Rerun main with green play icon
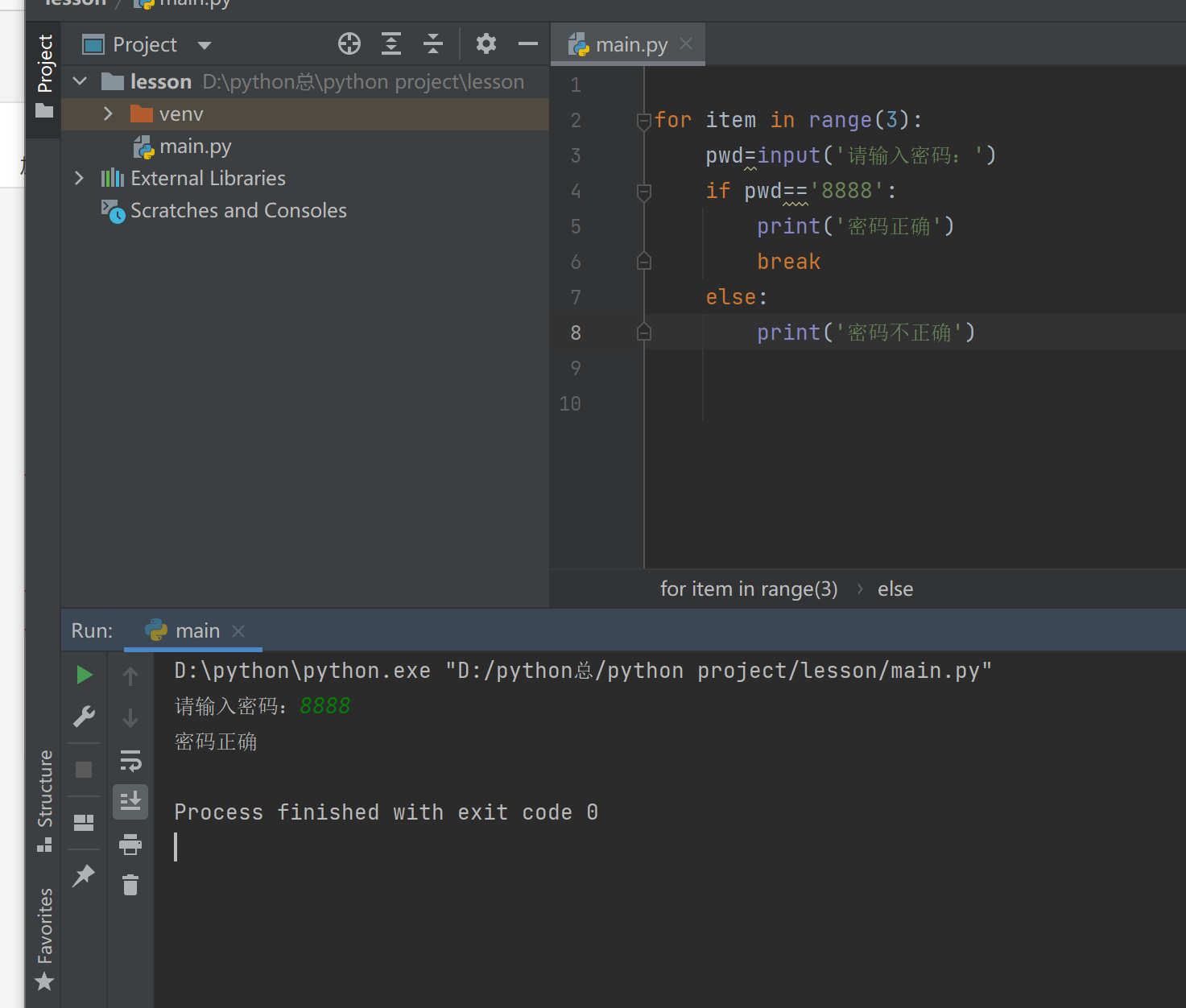The image size is (1186, 1008). coord(84,675)
